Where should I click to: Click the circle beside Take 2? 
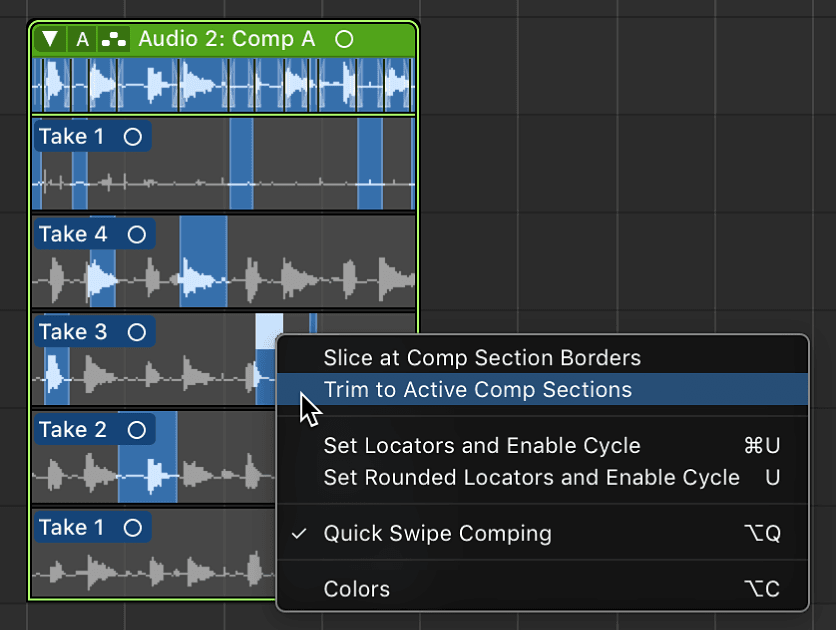(137, 430)
